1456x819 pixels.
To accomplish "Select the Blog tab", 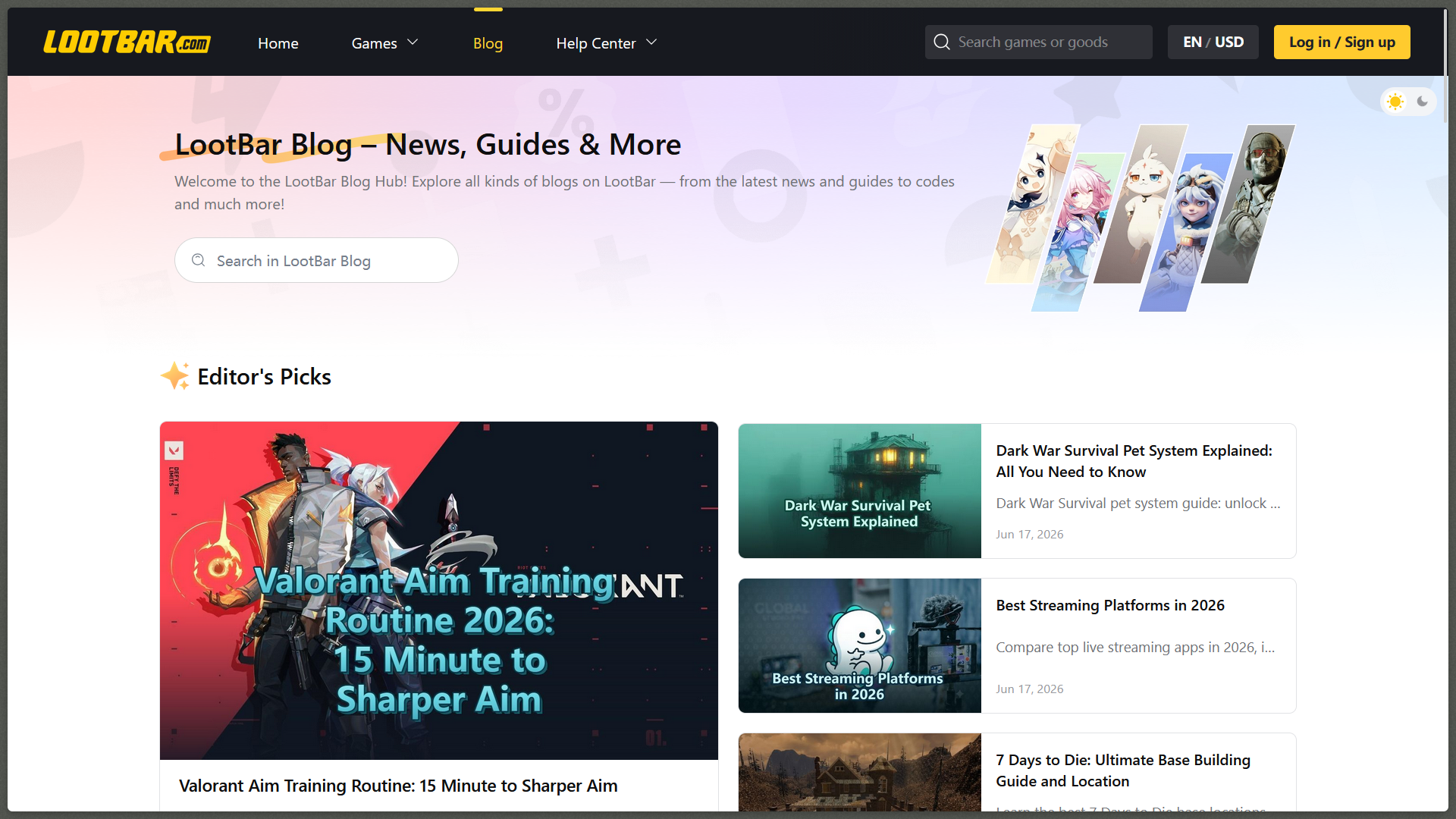I will click(488, 43).
